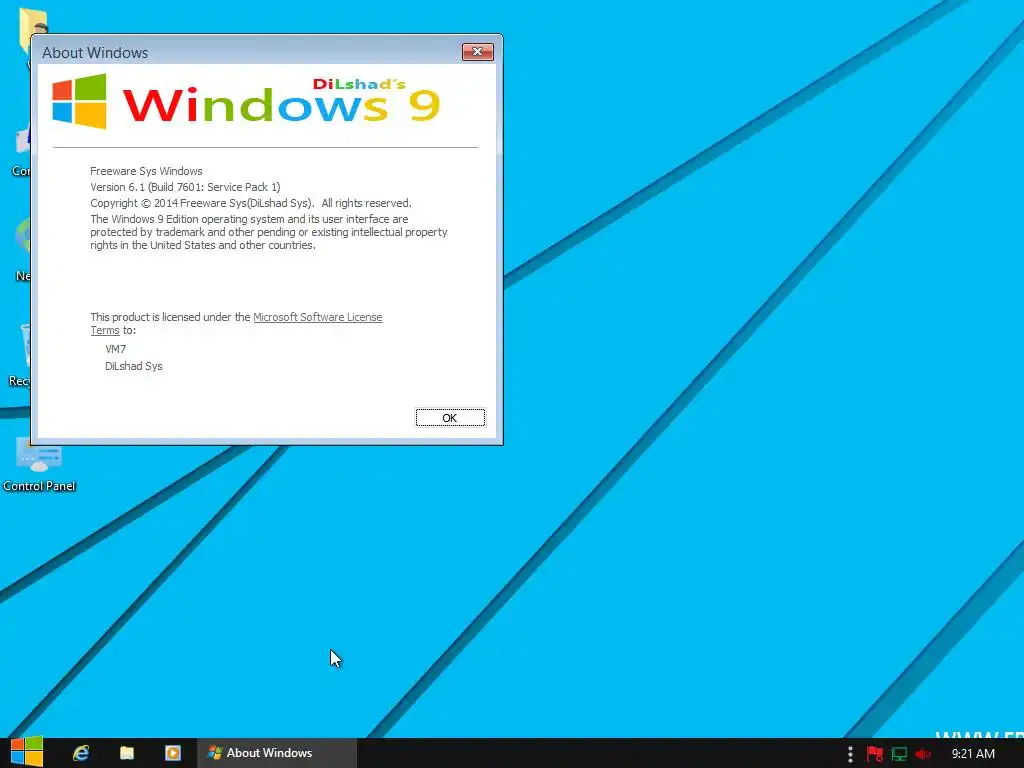
Task: Click the DiLshad Sys licensee line
Action: [134, 366]
